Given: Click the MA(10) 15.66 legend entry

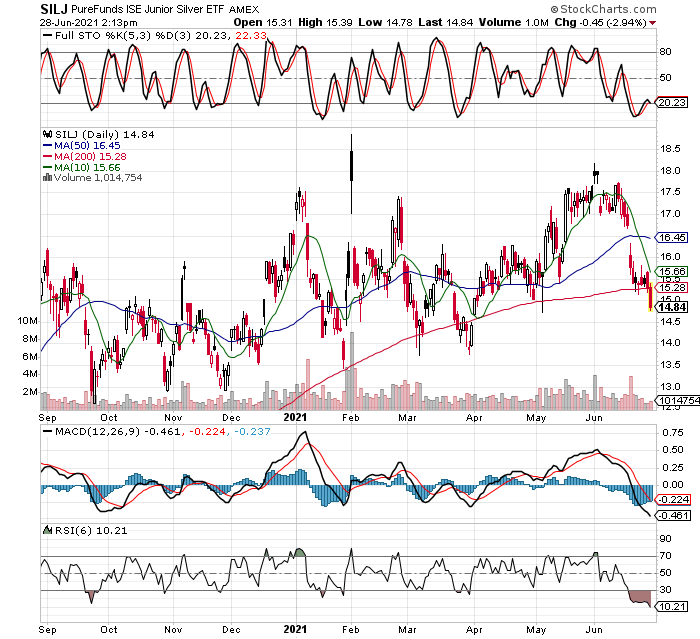Looking at the screenshot, I should pyautogui.click(x=87, y=167).
